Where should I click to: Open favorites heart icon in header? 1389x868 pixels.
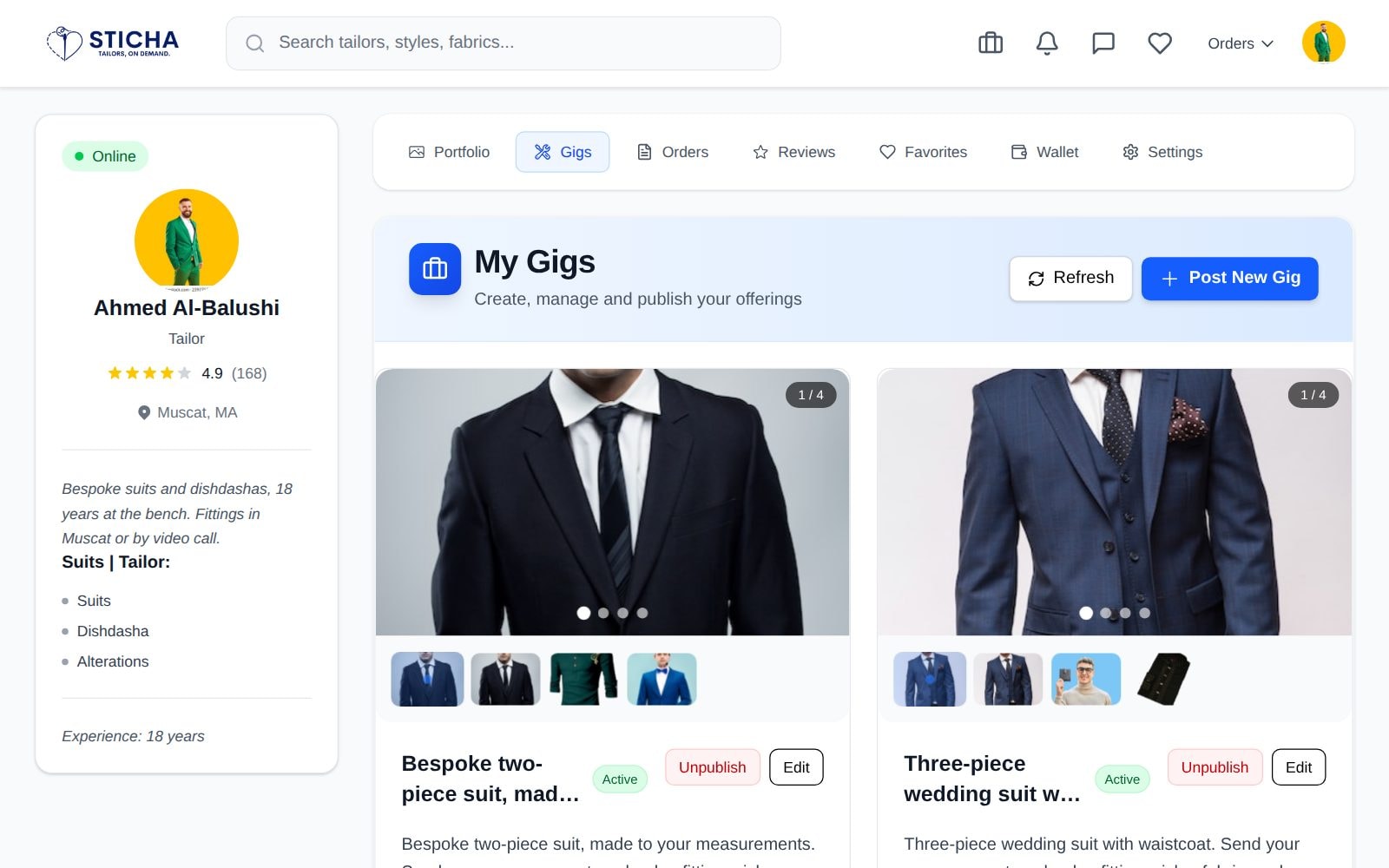1160,43
